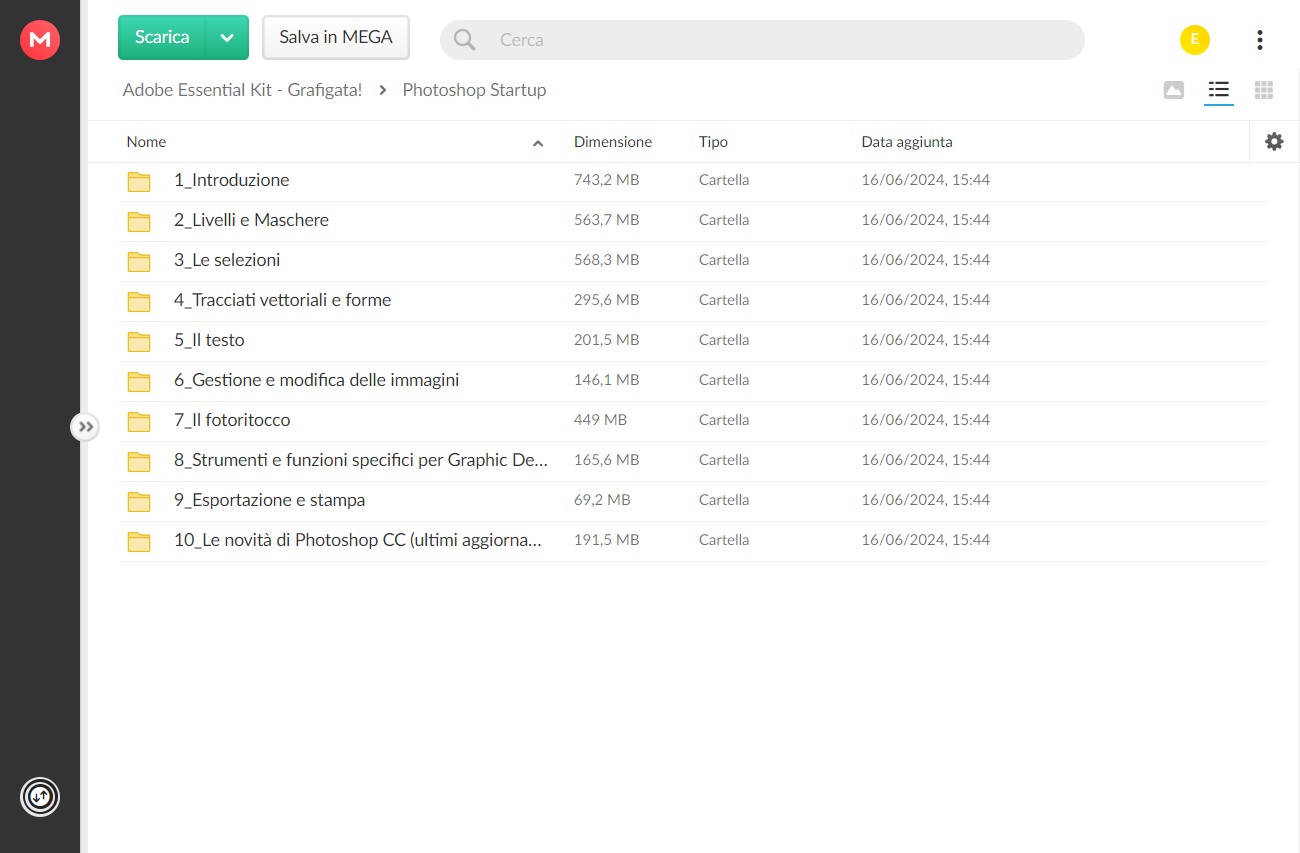Click folder icon of 9_Esportazione e stampa

pyautogui.click(x=139, y=501)
